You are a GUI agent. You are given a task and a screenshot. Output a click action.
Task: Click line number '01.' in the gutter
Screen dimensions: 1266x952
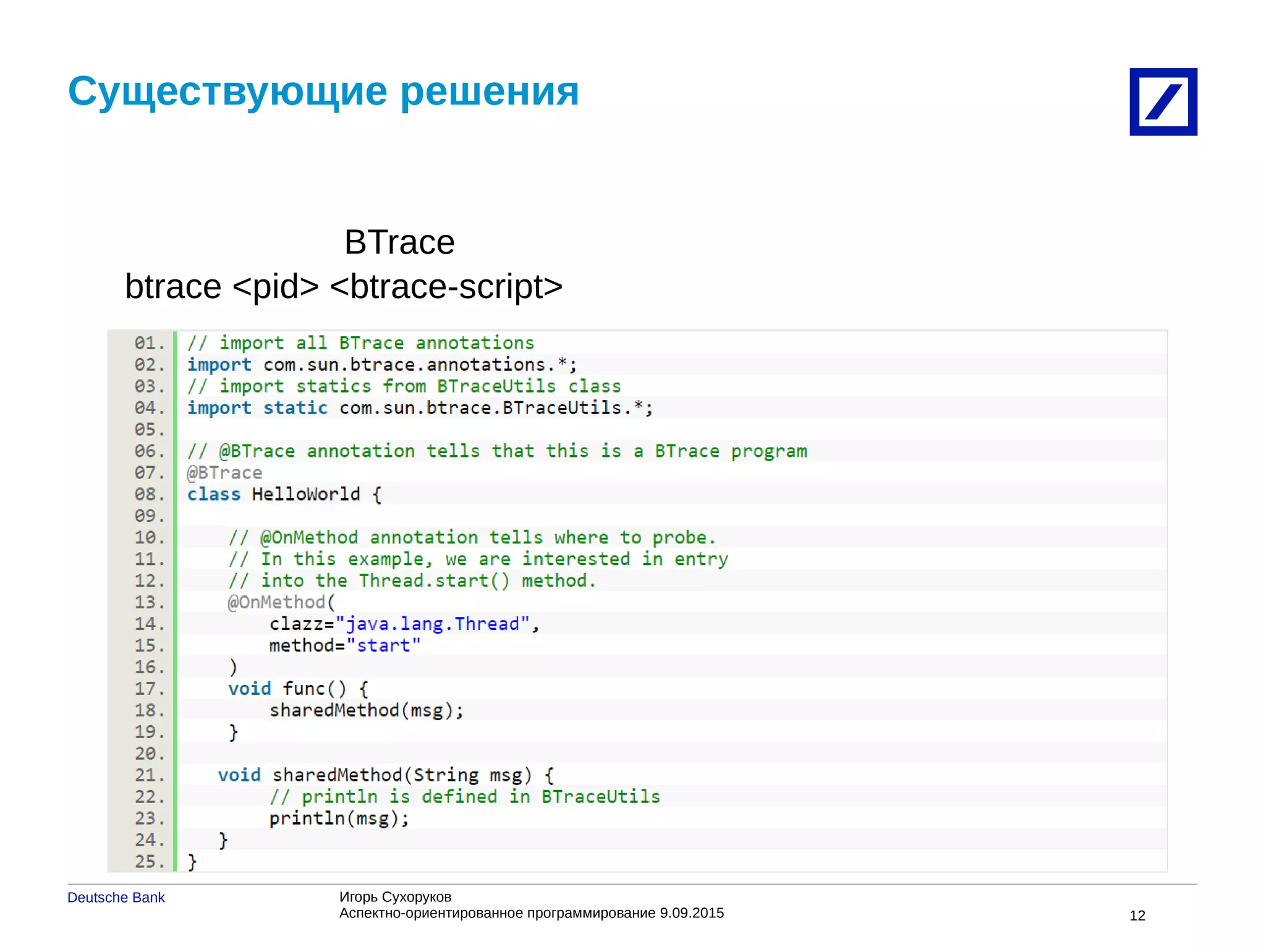pos(150,343)
